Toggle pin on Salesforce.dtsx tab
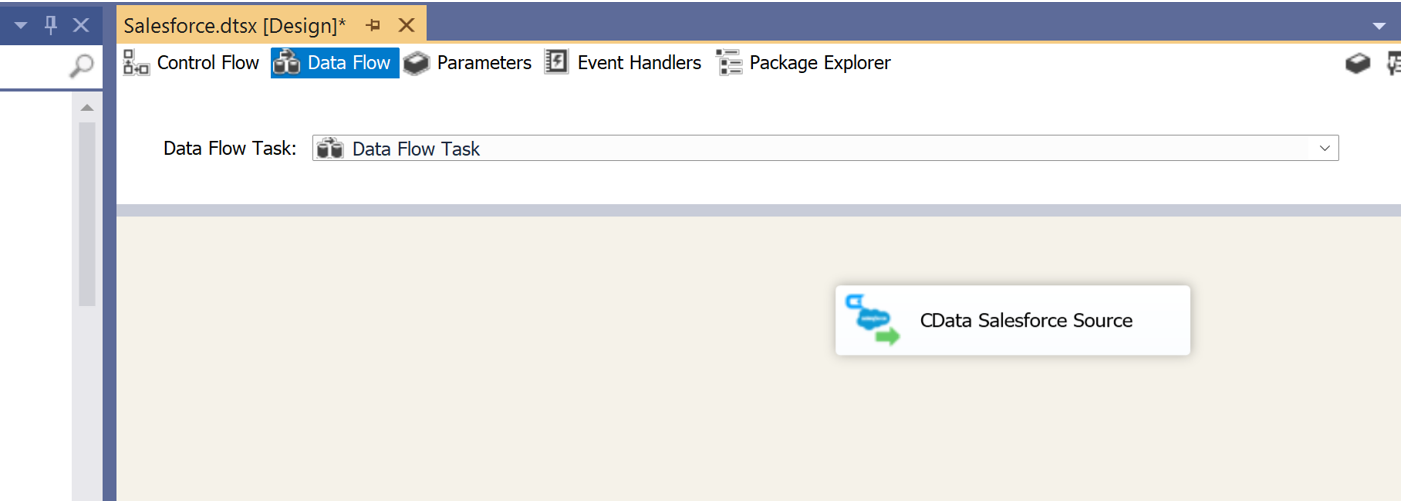Viewport: 1401px width, 501px height. coord(373,25)
